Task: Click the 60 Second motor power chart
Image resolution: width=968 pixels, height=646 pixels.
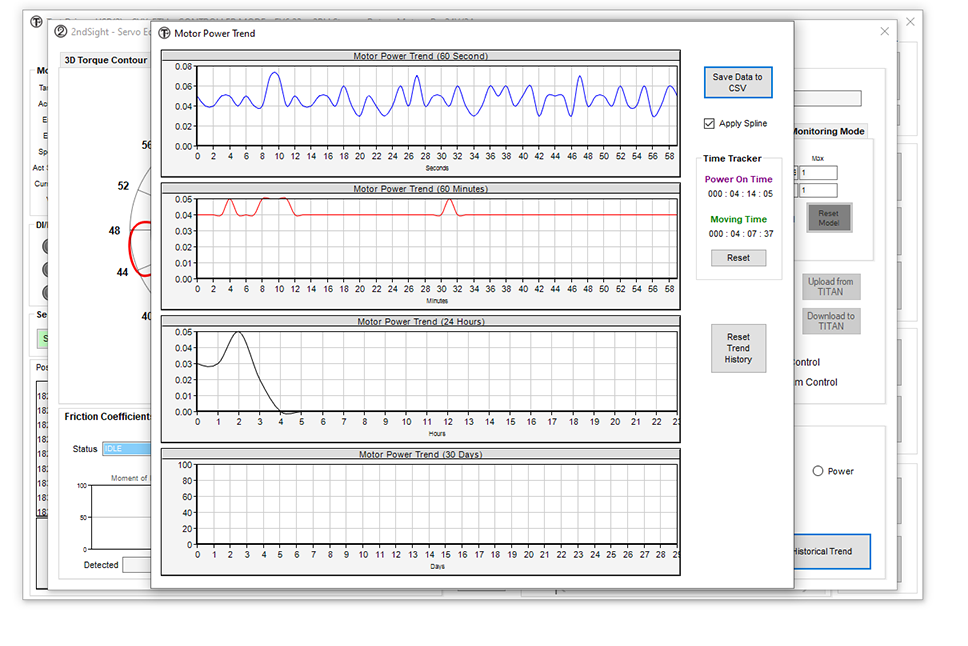Action: (436, 106)
